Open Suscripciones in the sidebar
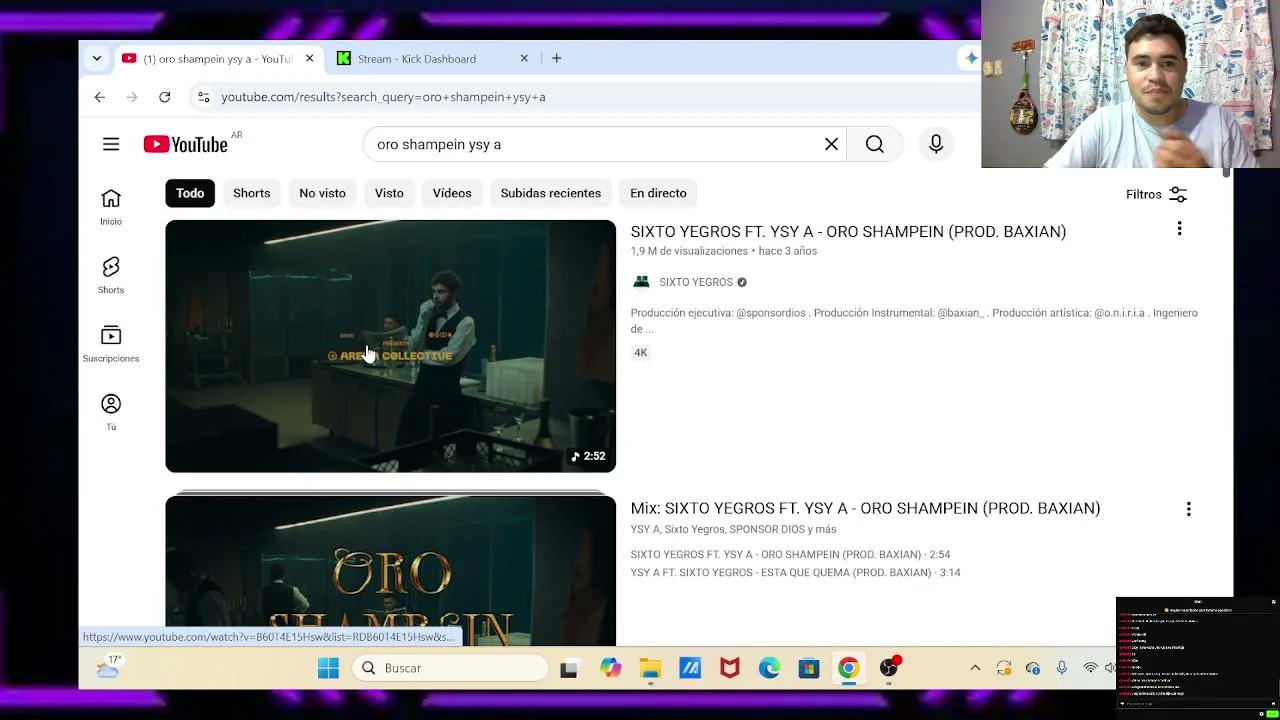Screen dimensions: 1280x720 pos(111,343)
